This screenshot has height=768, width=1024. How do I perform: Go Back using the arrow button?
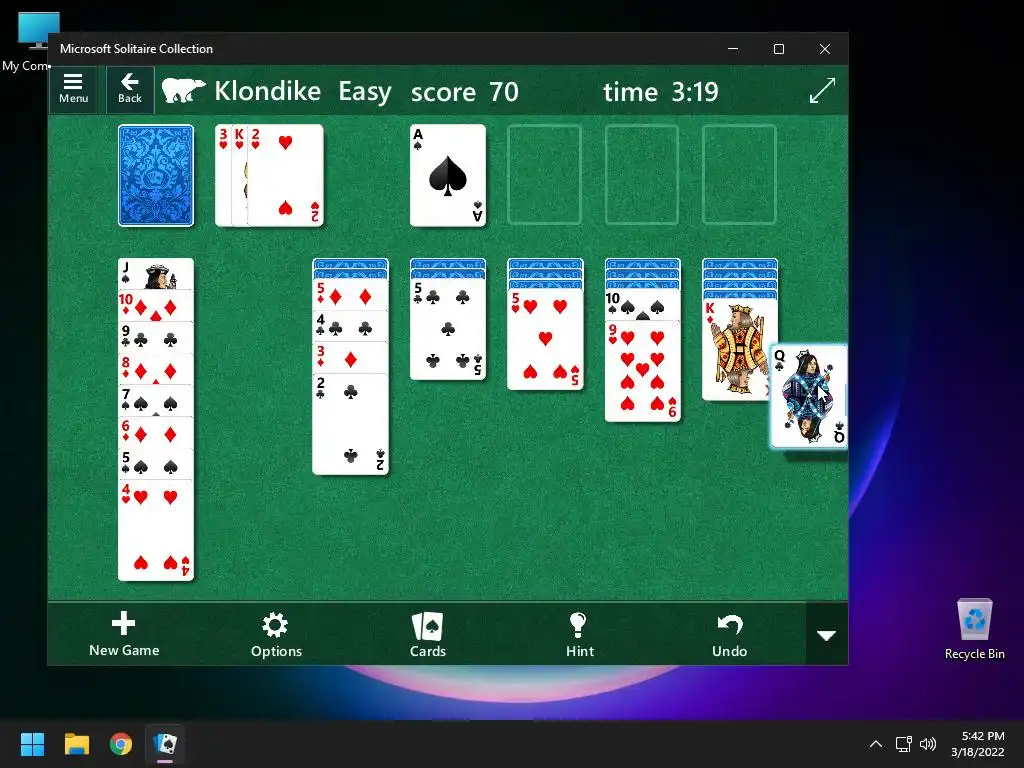tap(129, 89)
